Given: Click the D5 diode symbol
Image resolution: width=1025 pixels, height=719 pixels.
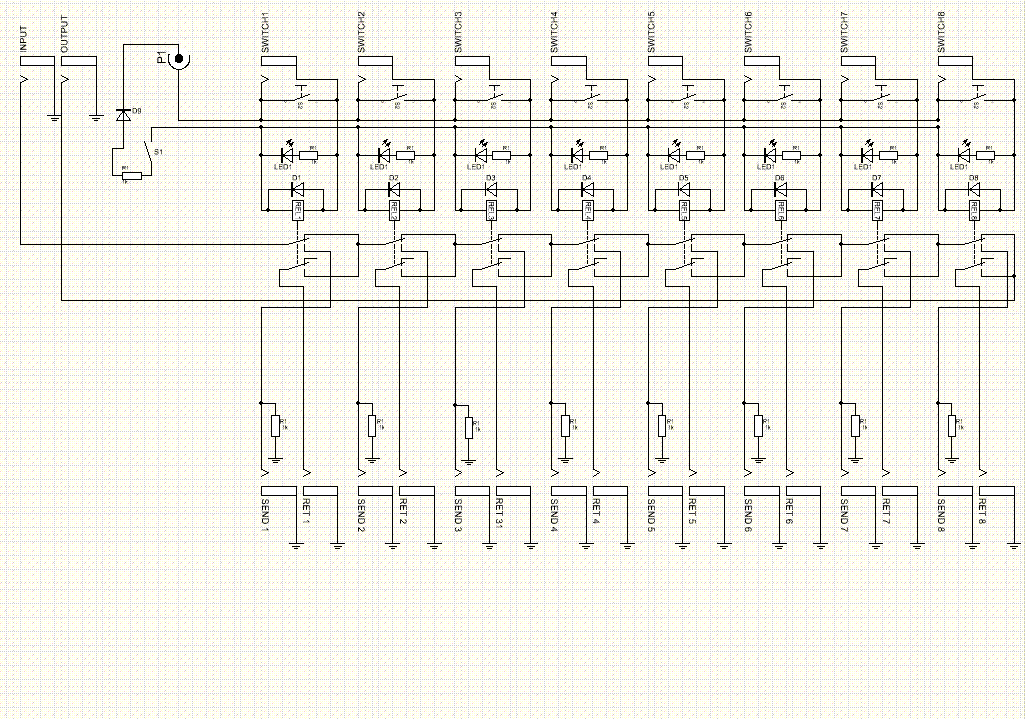Looking at the screenshot, I should 683,190.
